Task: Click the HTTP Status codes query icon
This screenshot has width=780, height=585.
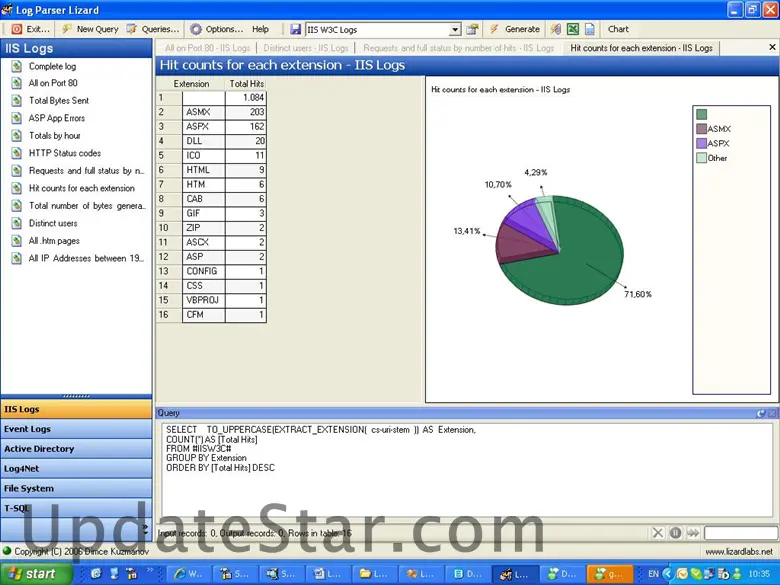Action: [x=16, y=153]
